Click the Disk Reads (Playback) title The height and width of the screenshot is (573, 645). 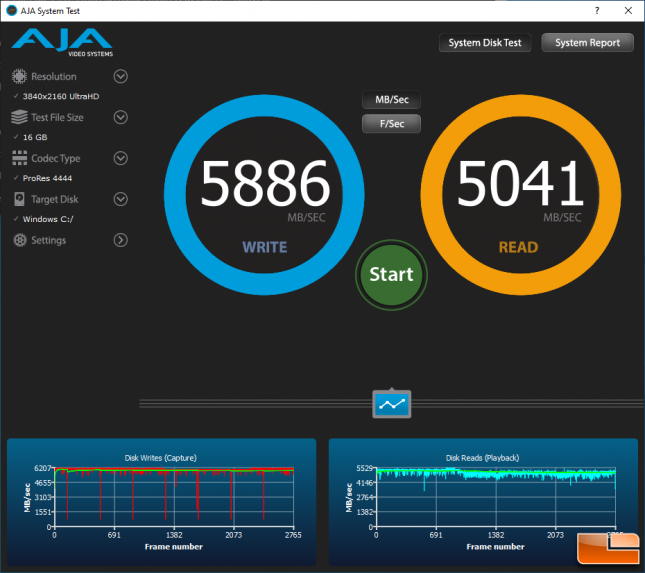point(483,458)
